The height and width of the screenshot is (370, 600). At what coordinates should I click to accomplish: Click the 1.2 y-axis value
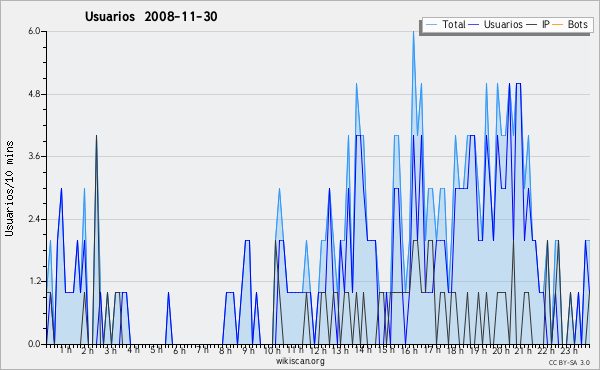tap(34, 282)
